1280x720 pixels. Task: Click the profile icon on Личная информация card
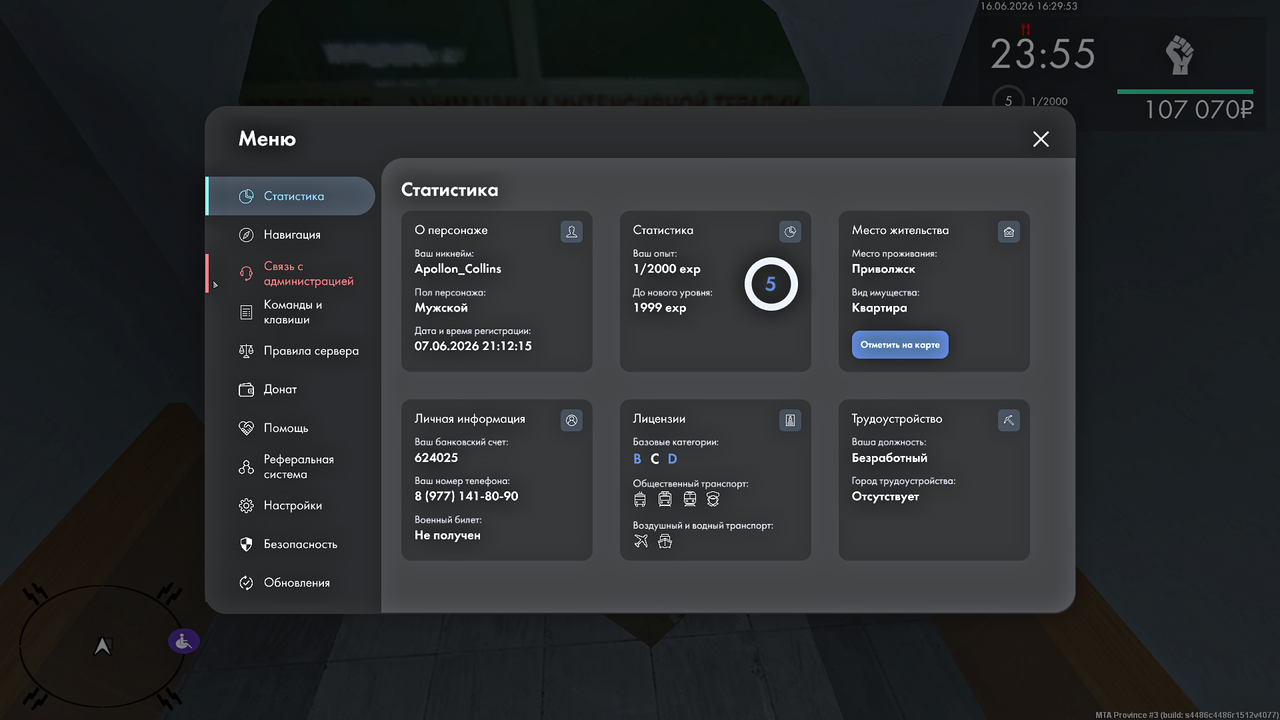(x=572, y=421)
